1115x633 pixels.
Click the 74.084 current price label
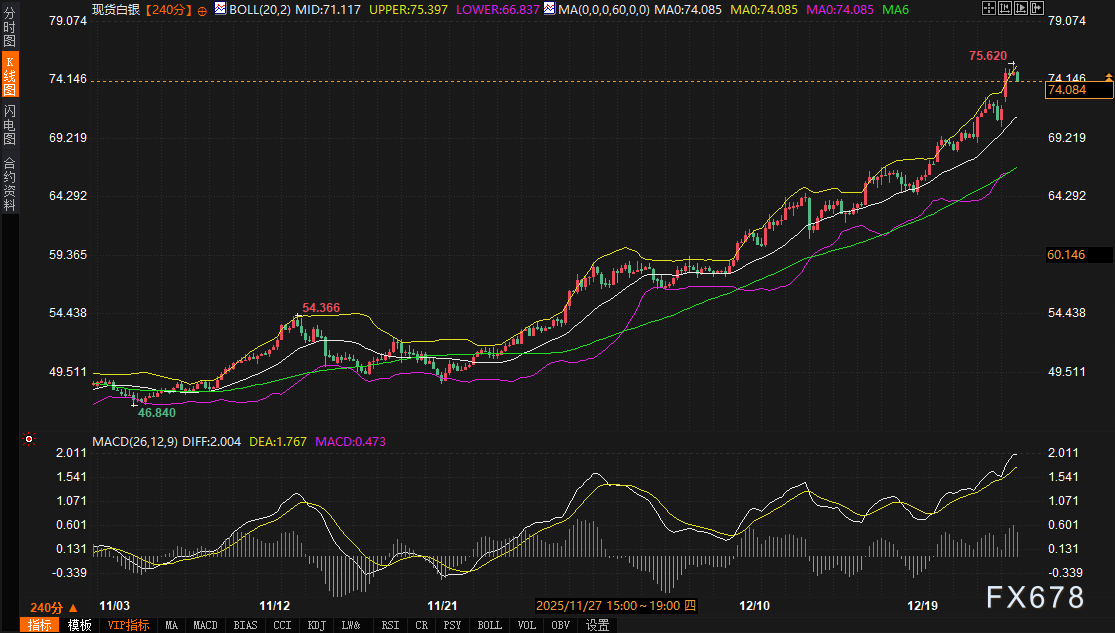coord(1077,91)
